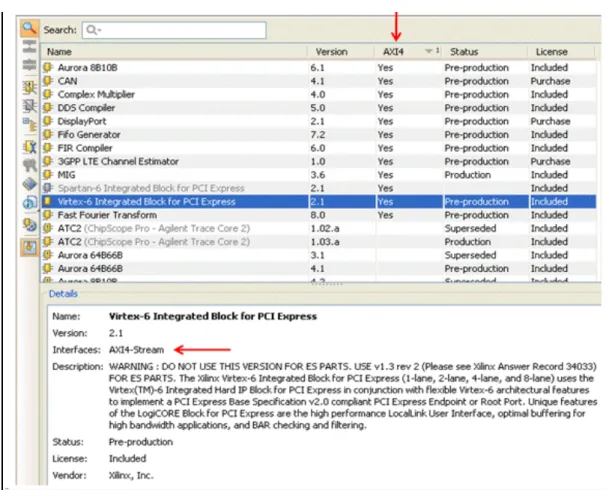Click the Superseded status for ATC2 1.02.a

[x=470, y=228]
